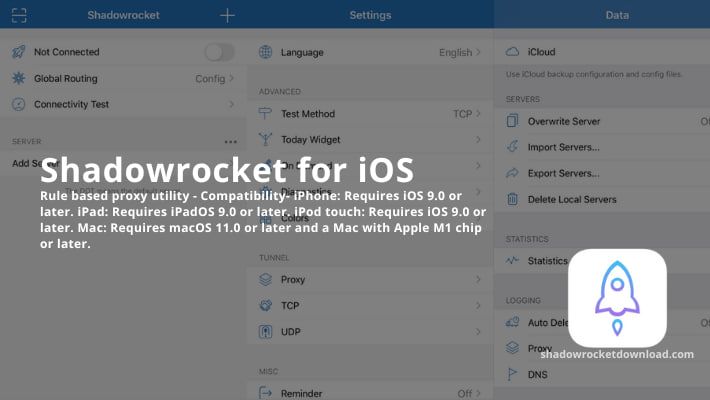
Task: Open the Server section more options dots
Action: click(230, 142)
